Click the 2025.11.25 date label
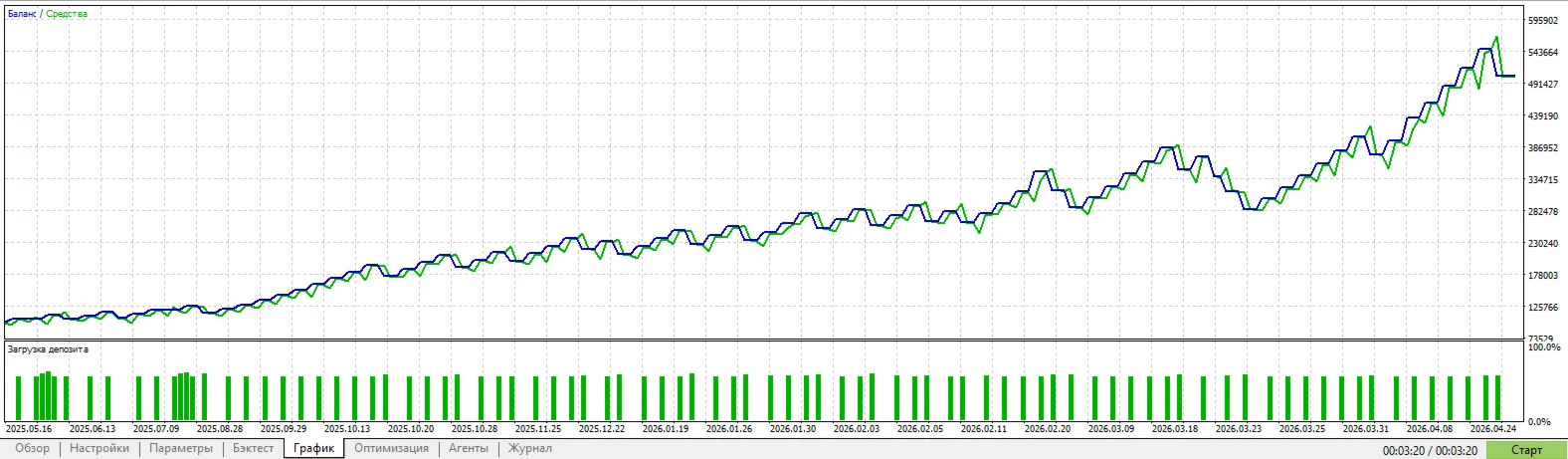 (538, 429)
